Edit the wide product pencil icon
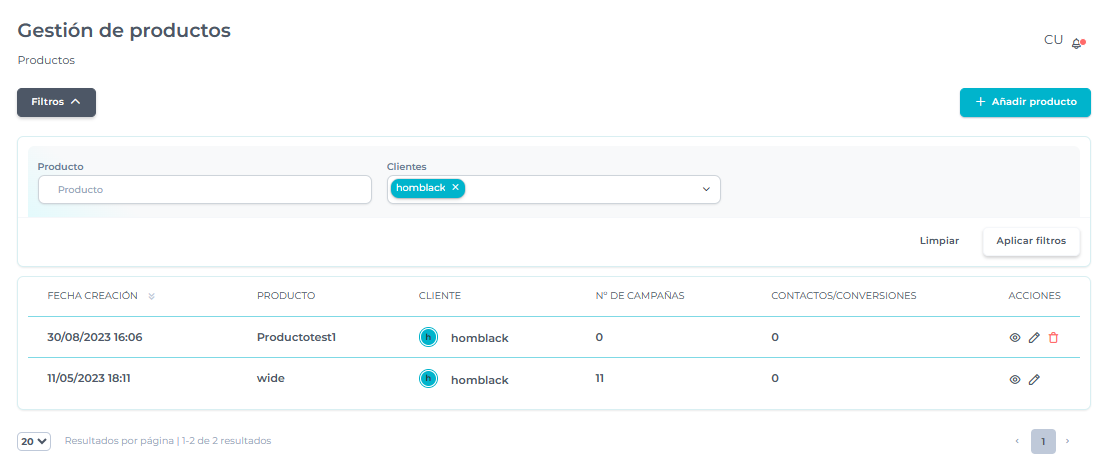The width and height of the screenshot is (1108, 469). coord(1034,380)
